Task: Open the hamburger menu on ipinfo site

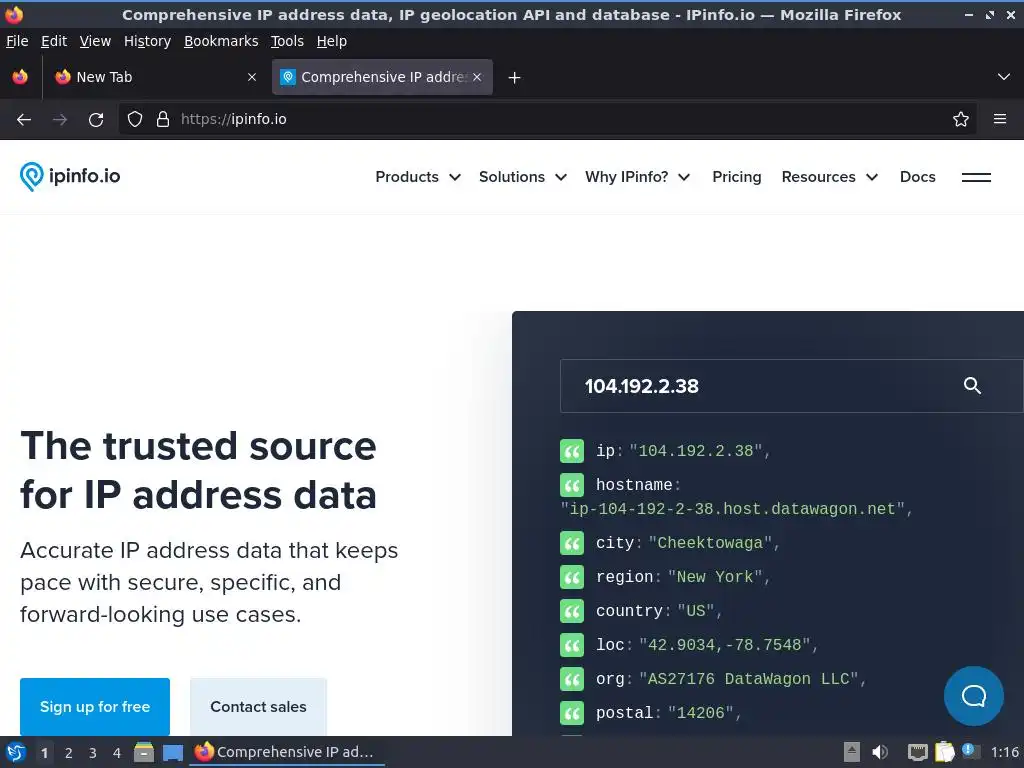Action: point(976,177)
